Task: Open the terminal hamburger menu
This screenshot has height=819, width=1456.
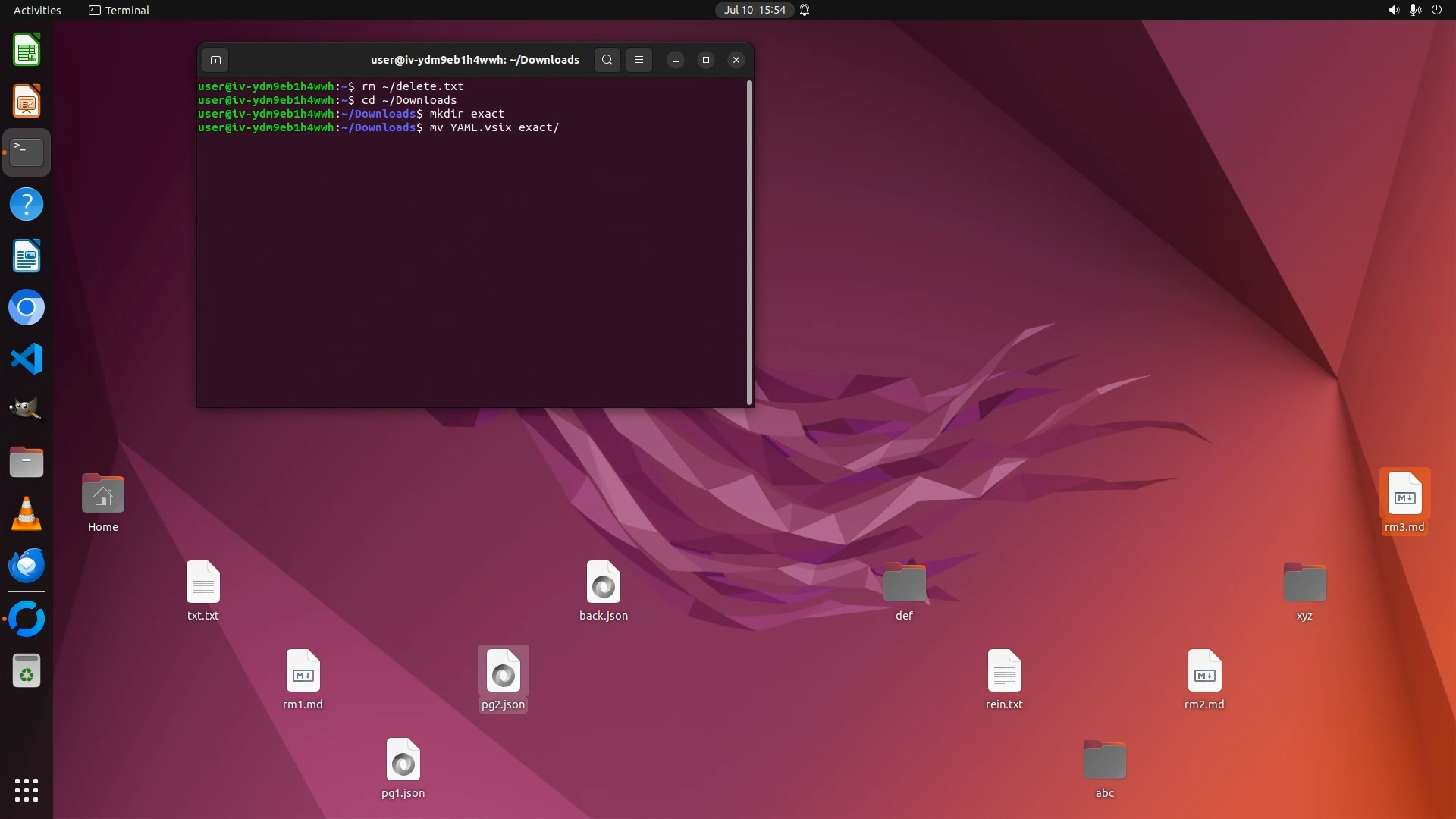Action: (x=639, y=60)
